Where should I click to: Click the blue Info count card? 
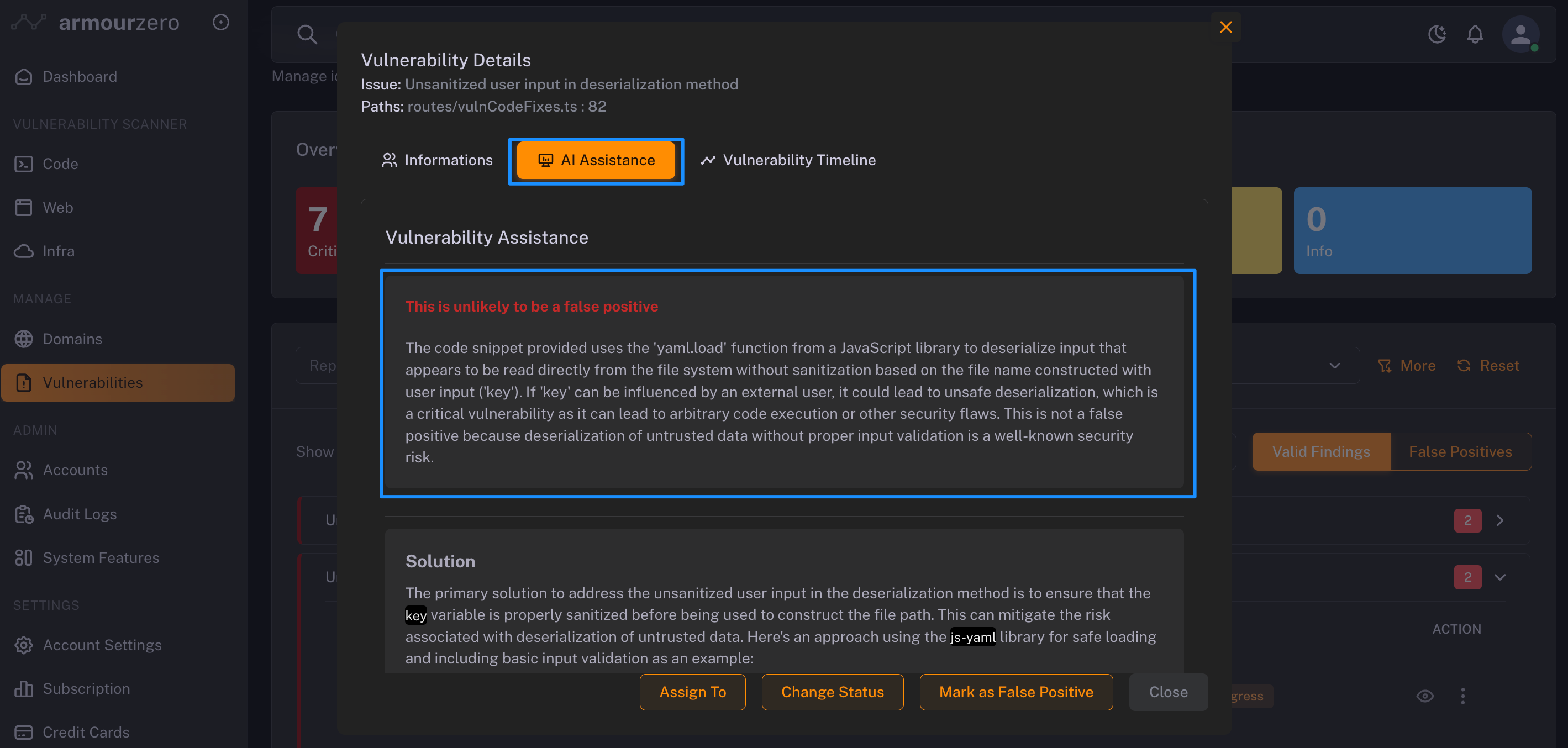click(1412, 231)
